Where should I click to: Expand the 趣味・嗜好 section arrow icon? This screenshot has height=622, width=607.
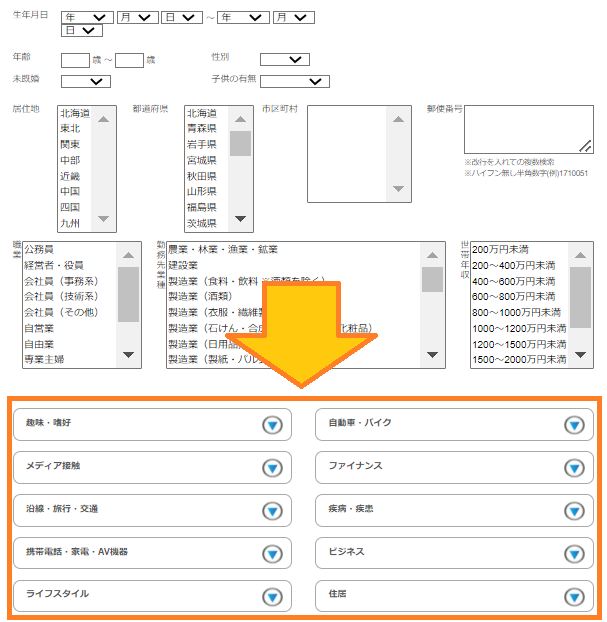pos(272,425)
